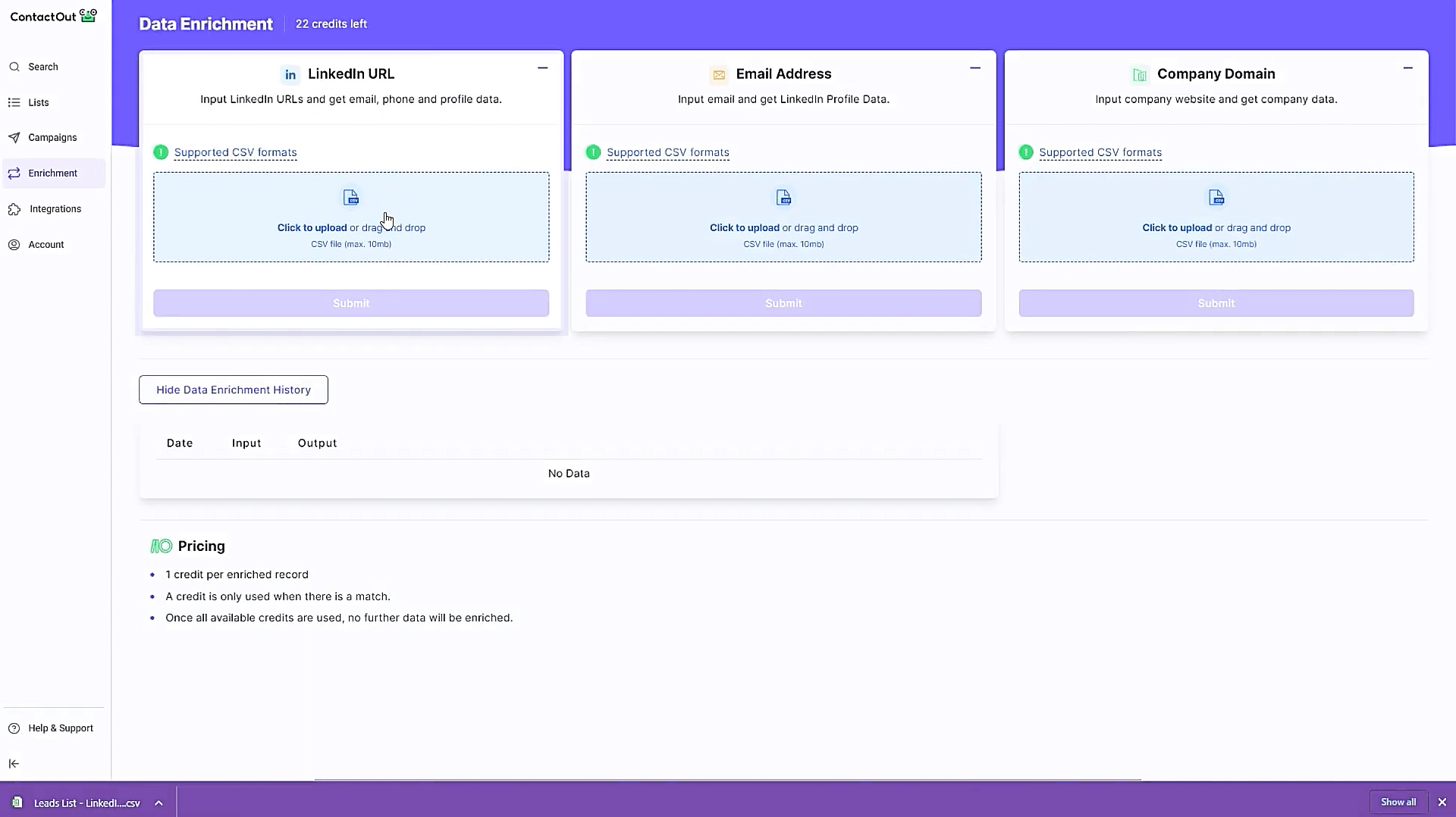Screen dimensions: 1456x817
Task: Collapse the LinkedIn URL card
Action: 542,68
